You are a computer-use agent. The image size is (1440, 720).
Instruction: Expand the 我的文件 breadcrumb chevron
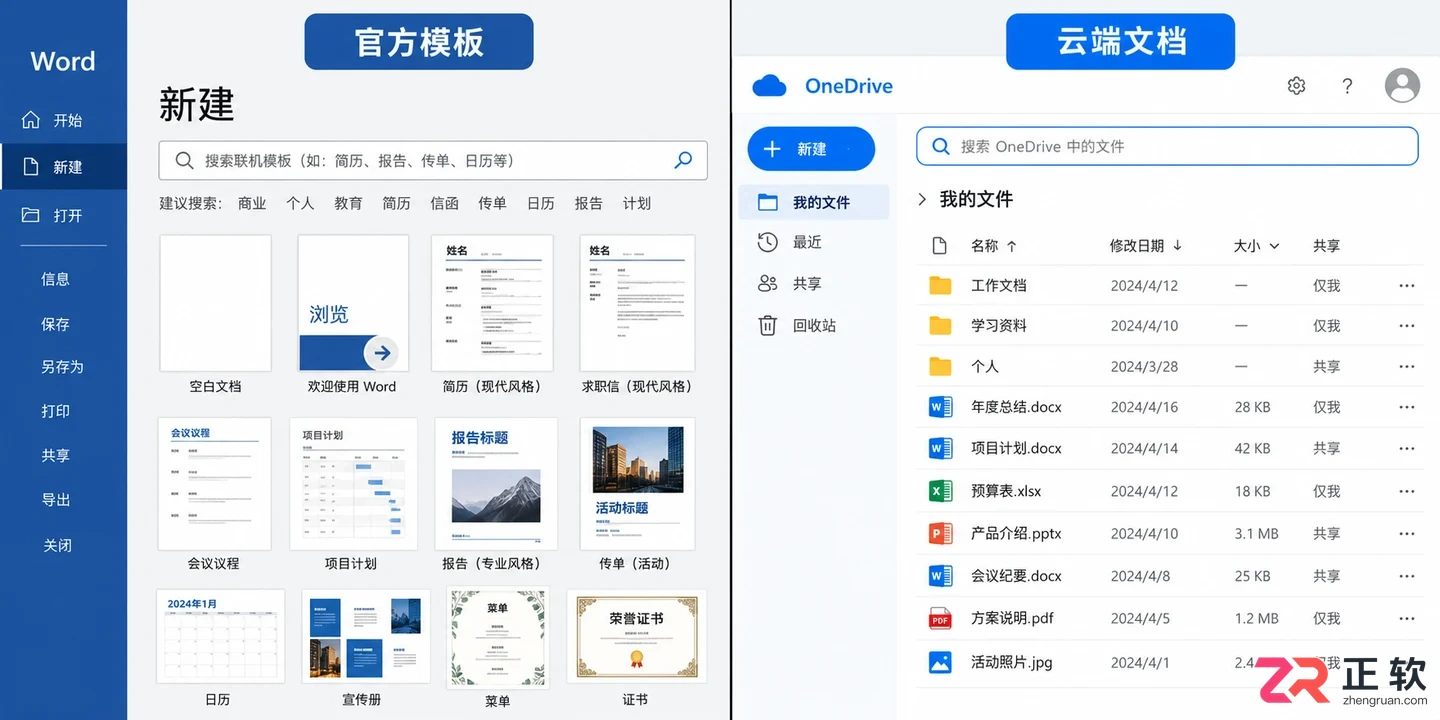(922, 200)
